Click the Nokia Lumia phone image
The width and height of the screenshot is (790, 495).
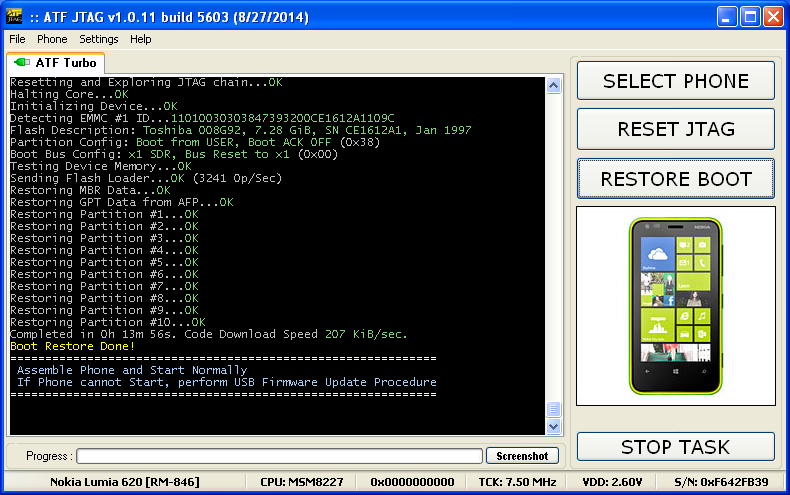point(676,305)
